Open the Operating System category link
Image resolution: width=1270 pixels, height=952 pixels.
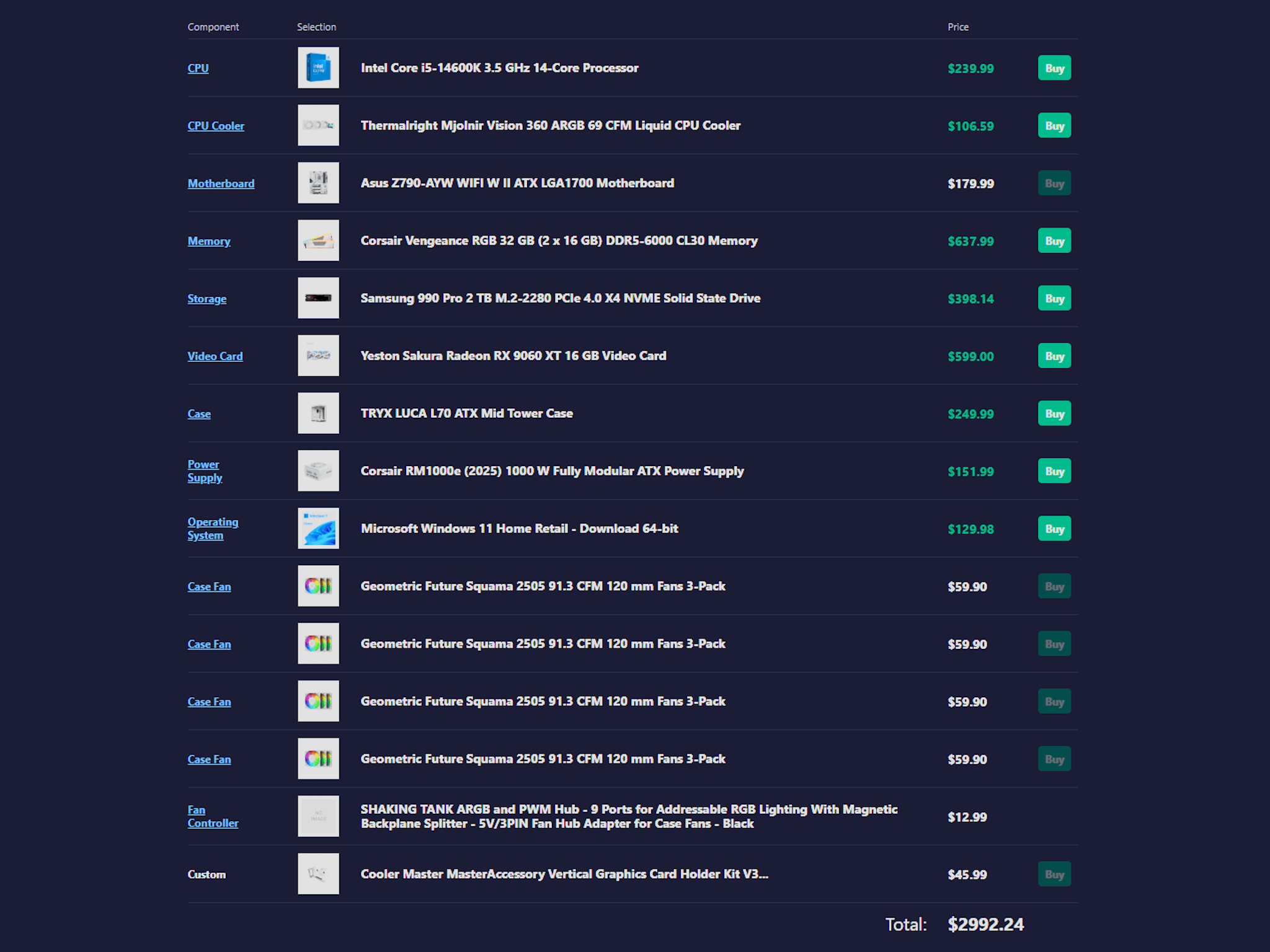pyautogui.click(x=213, y=529)
